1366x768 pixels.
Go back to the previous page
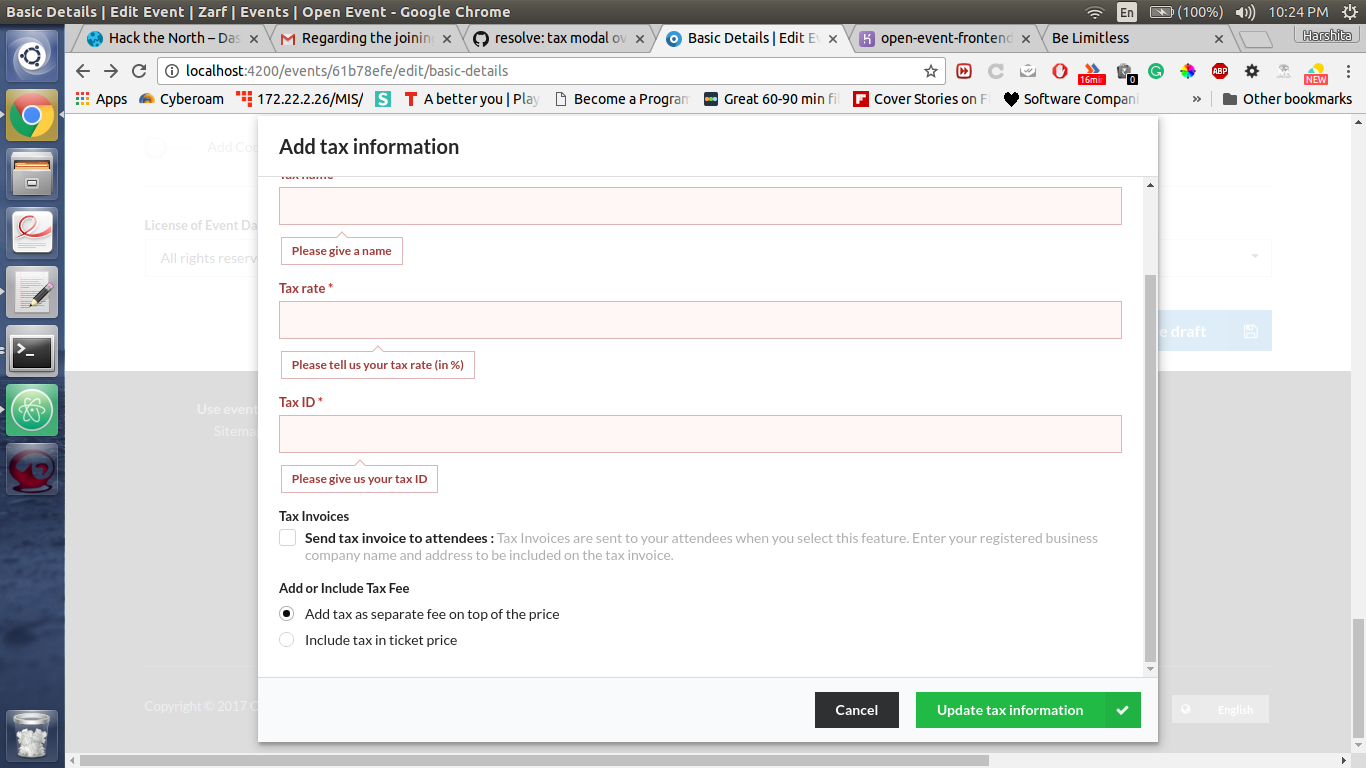point(83,71)
